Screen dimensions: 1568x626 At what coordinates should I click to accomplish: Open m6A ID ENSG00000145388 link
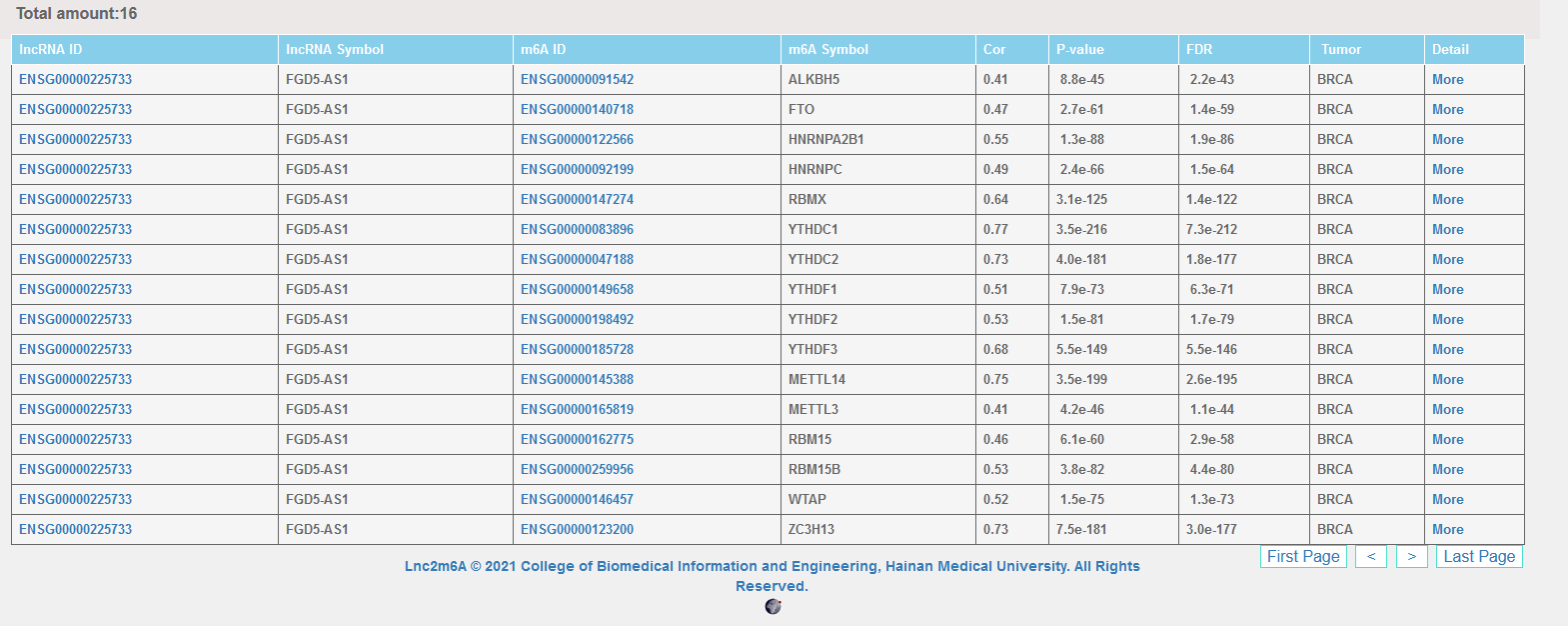pyautogui.click(x=577, y=379)
